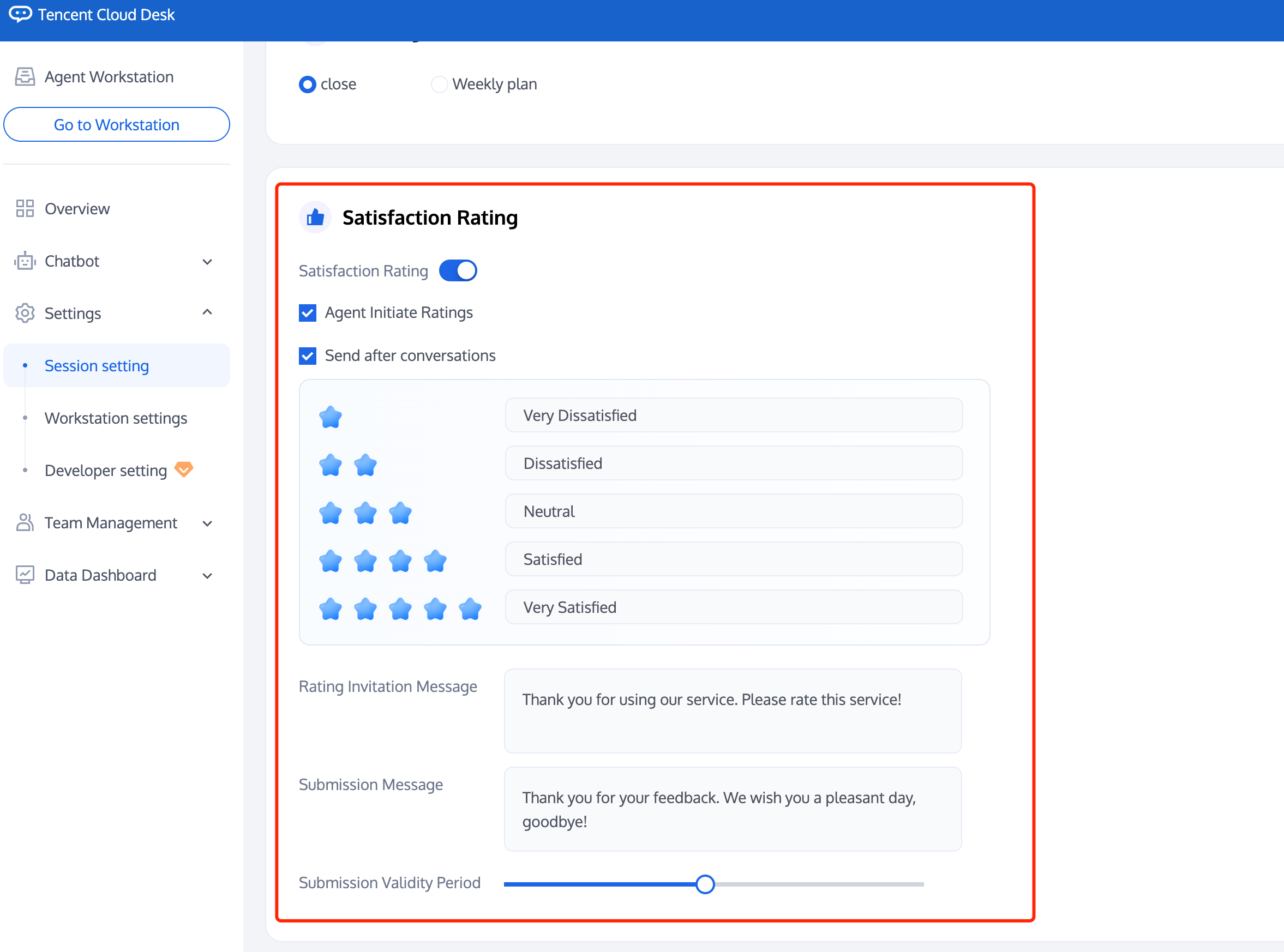This screenshot has width=1284, height=952.
Task: Click the Tencent Cloud Desk chat logo
Action: coord(20,14)
